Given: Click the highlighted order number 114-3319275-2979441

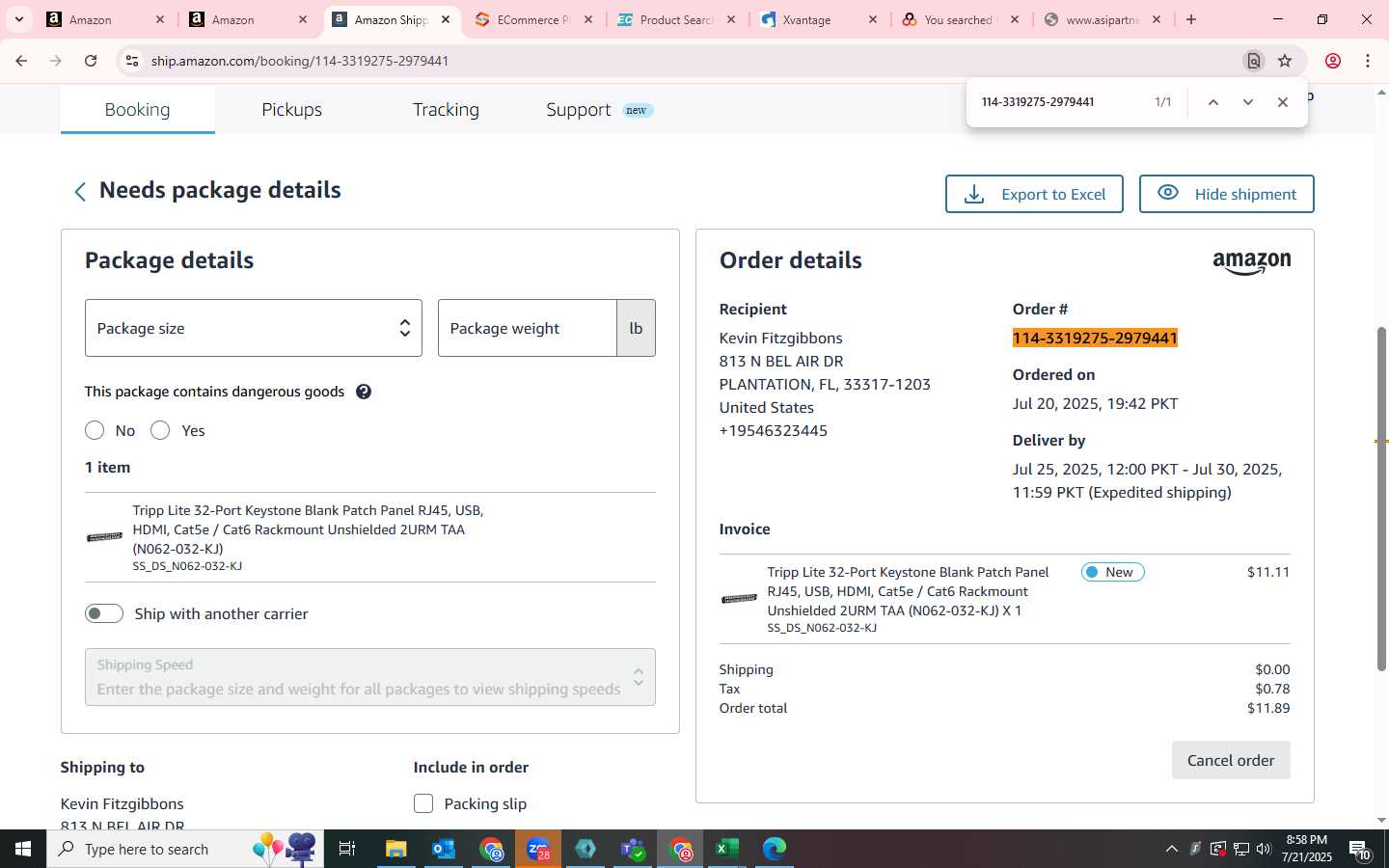Looking at the screenshot, I should pos(1095,338).
